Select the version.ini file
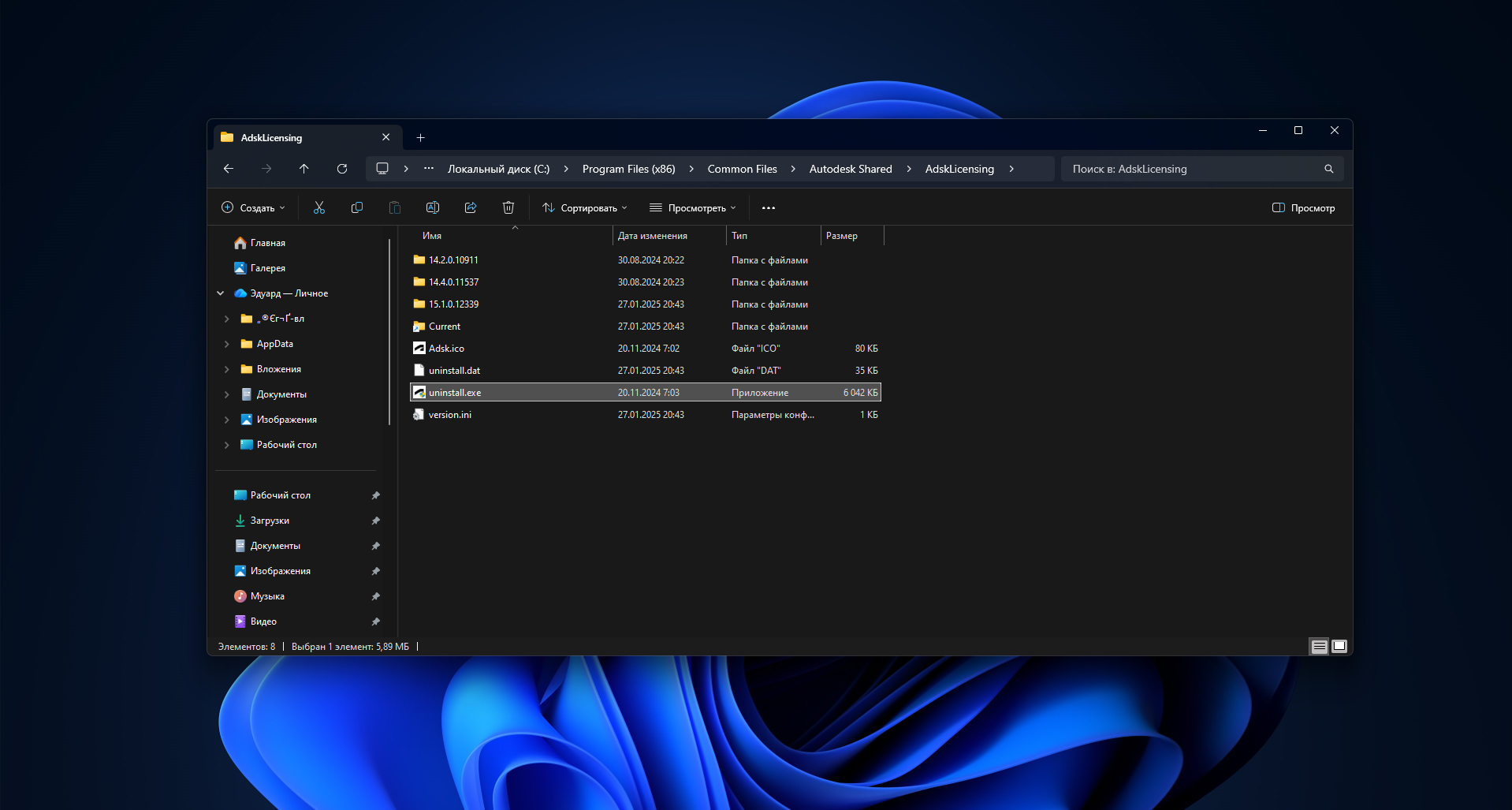The height and width of the screenshot is (810, 1512). (x=450, y=415)
